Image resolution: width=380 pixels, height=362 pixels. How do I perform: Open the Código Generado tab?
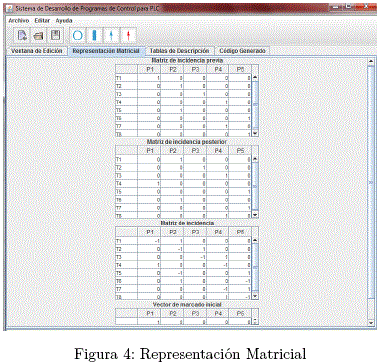coord(242,51)
